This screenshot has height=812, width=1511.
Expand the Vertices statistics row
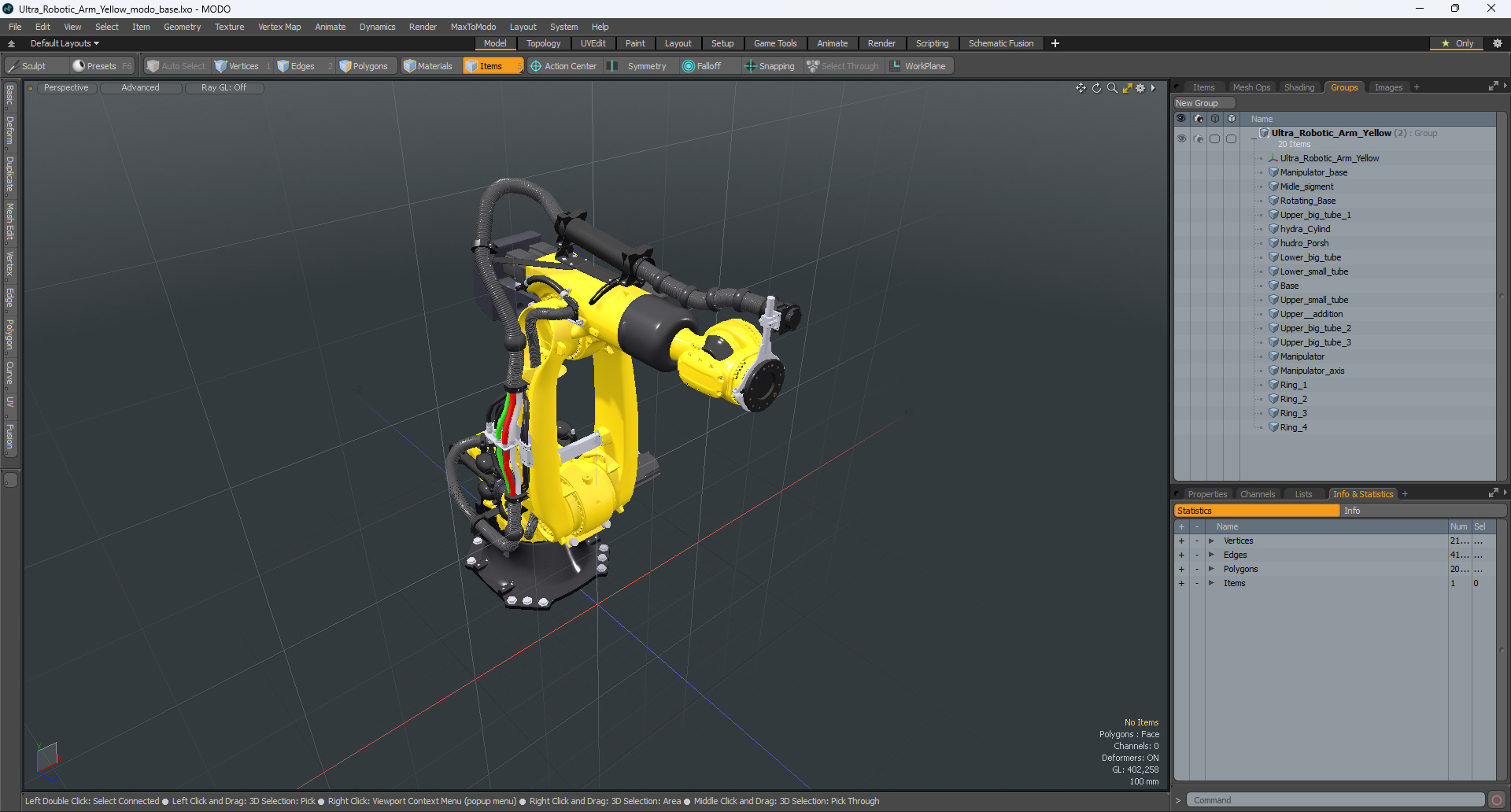pos(1211,541)
